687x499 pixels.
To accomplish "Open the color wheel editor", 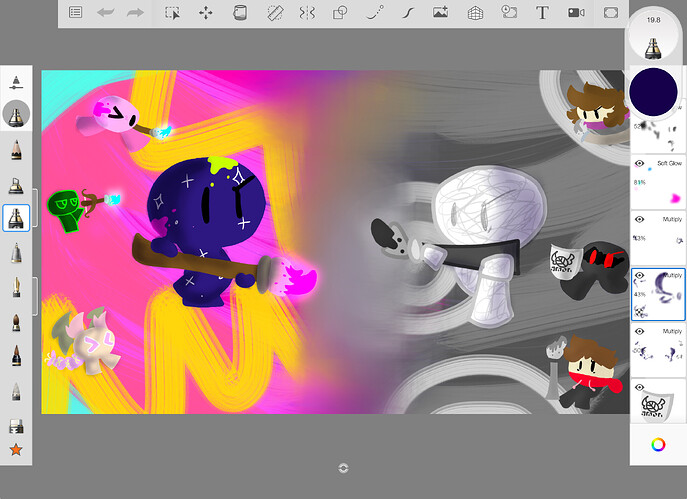I will pos(658,444).
